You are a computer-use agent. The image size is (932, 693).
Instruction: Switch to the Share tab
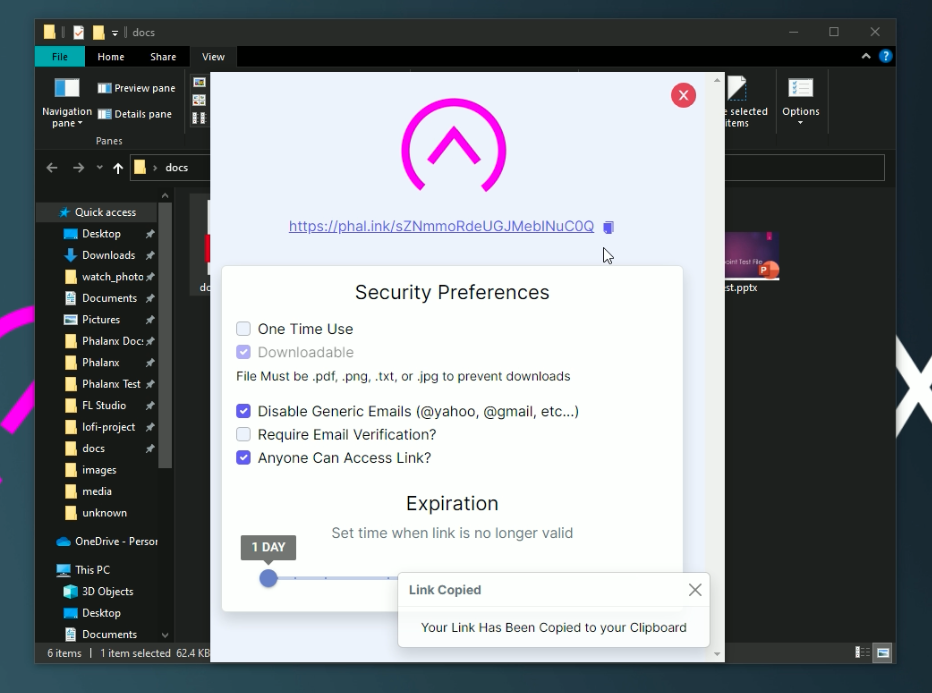[163, 56]
